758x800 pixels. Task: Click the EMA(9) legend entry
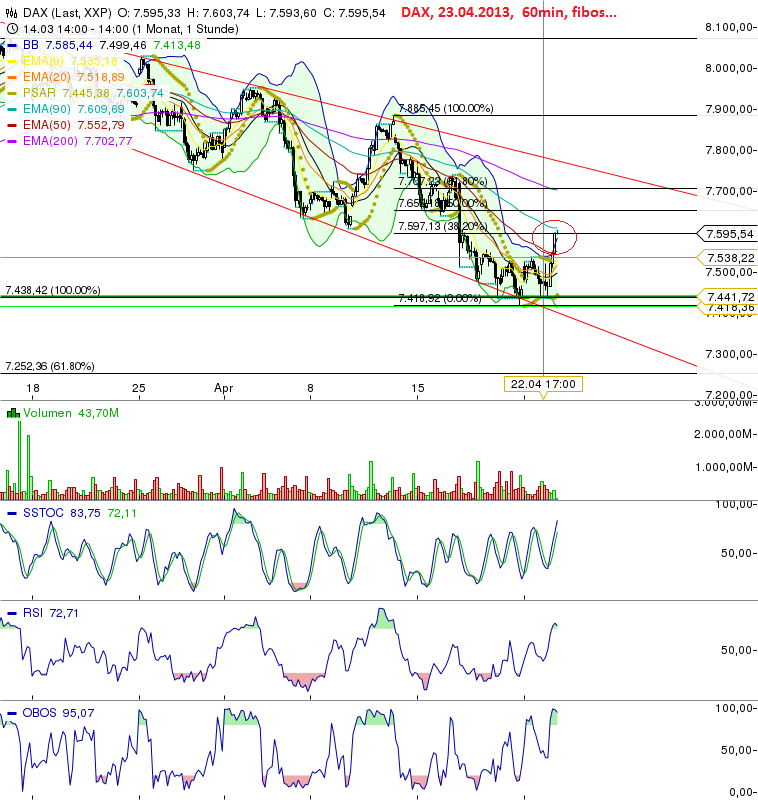tap(70, 61)
